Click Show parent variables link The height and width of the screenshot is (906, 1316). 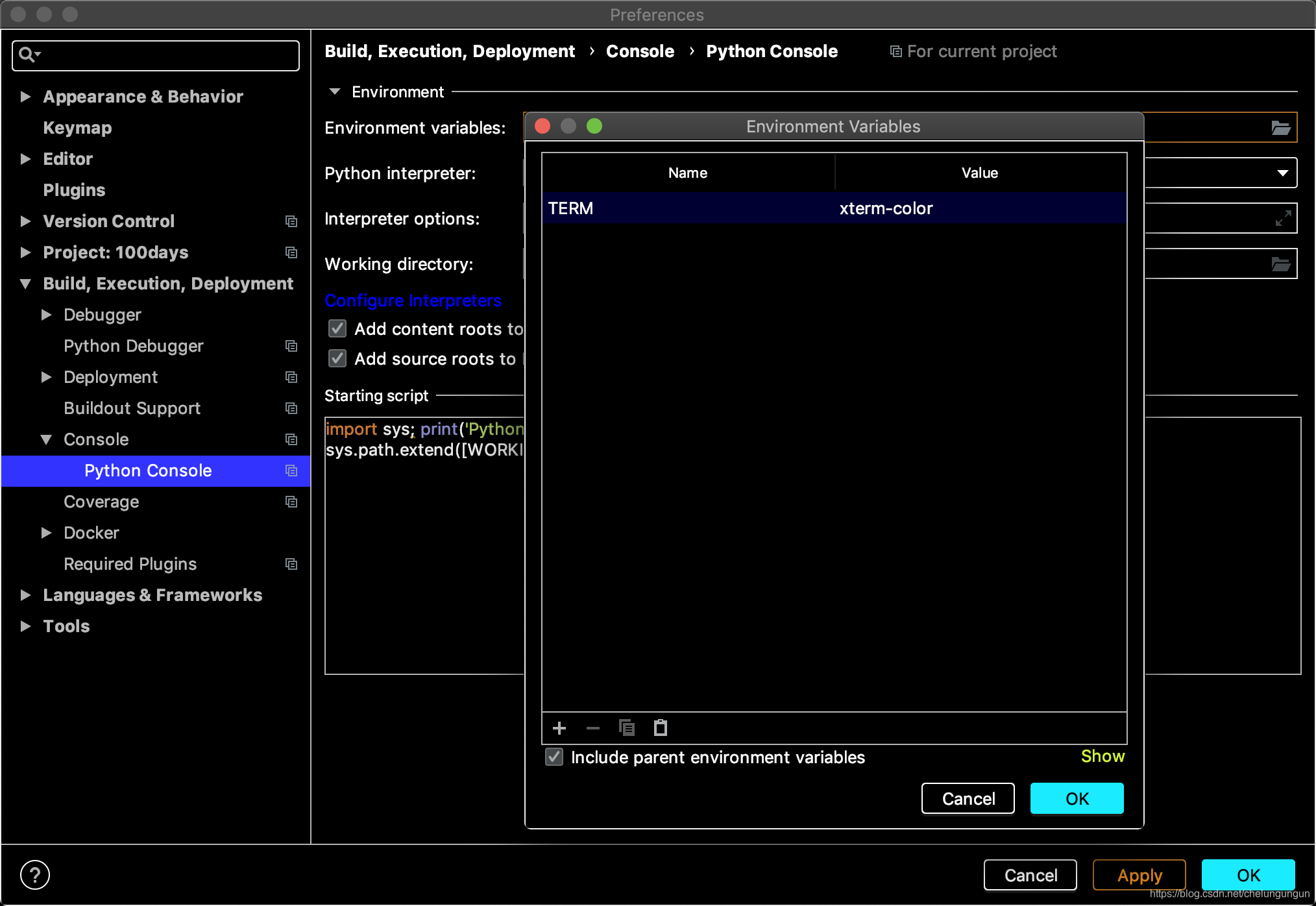pos(1102,756)
